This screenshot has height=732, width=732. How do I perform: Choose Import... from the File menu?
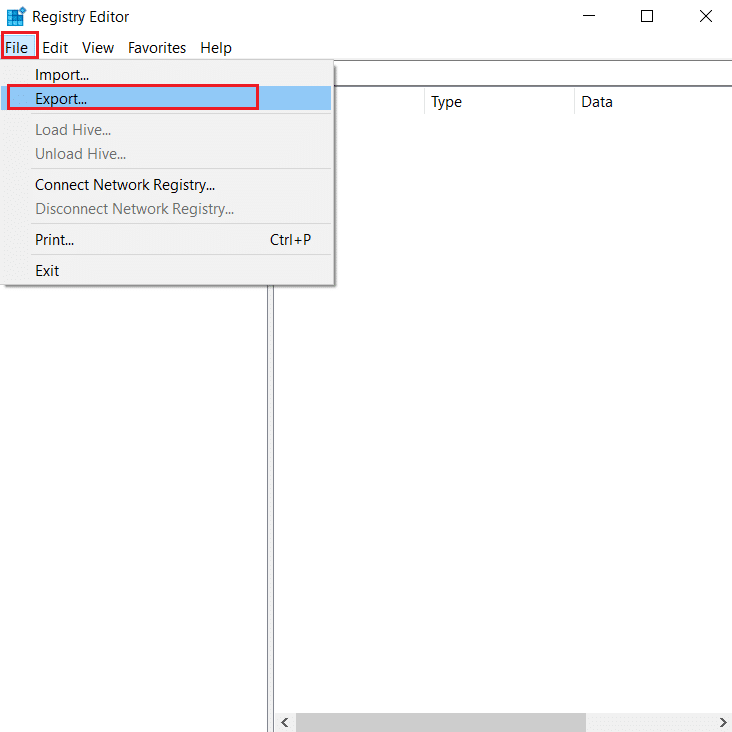pyautogui.click(x=167, y=75)
